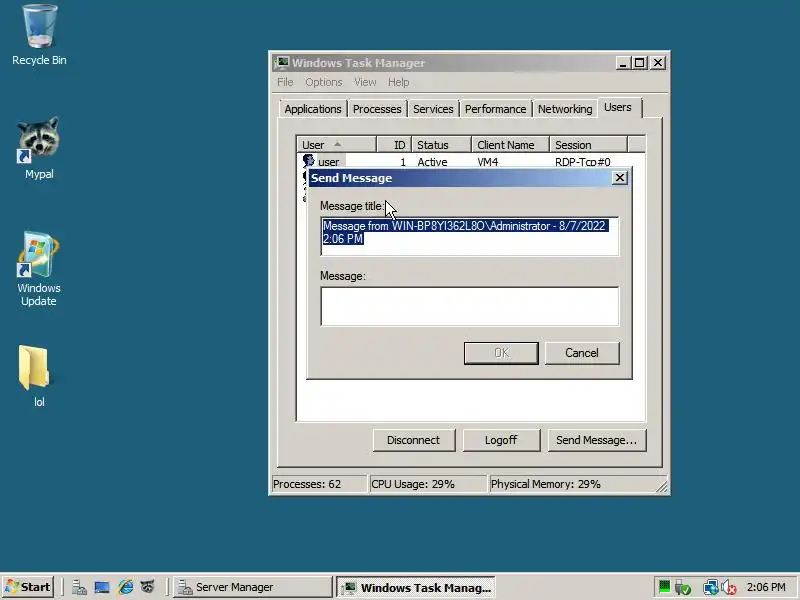Cancel the Send Message dialog
The height and width of the screenshot is (600, 800).
point(582,353)
